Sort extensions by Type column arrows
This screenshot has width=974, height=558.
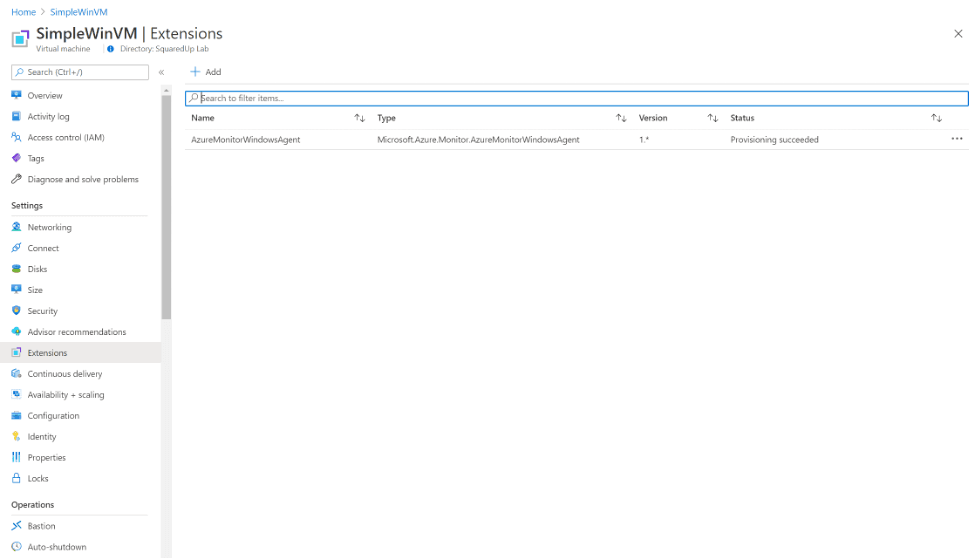tap(621, 118)
